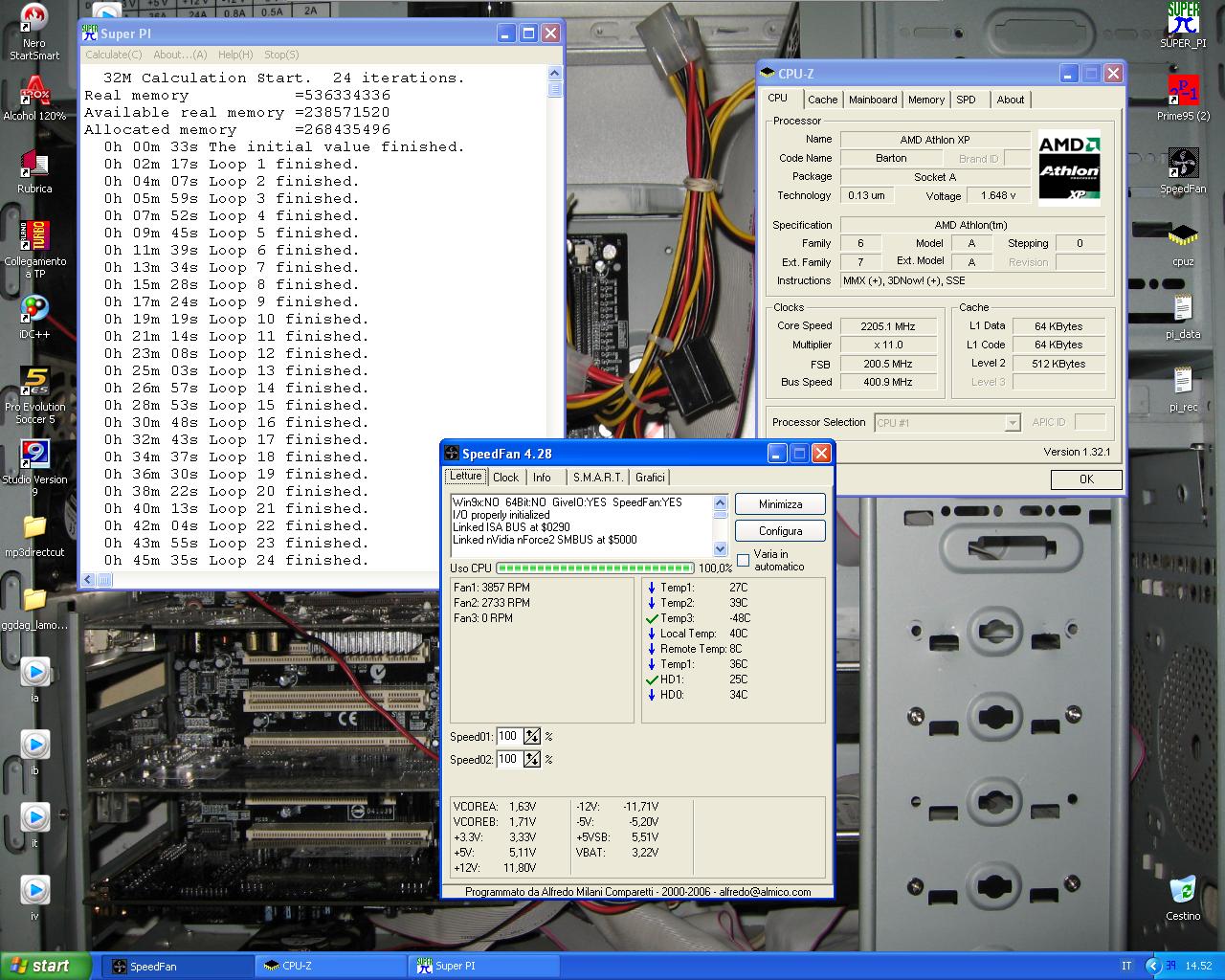The image size is (1225, 980).
Task: Click Speed02 spinner control
Action: [x=532, y=759]
